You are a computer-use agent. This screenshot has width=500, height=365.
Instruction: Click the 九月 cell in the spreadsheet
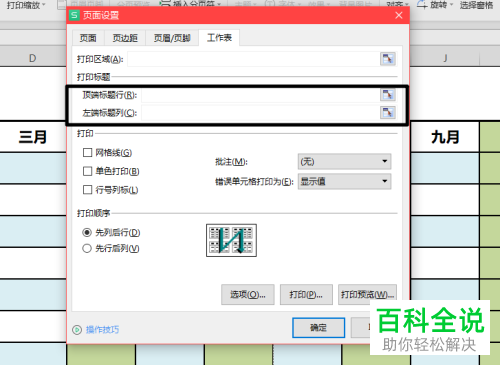445,137
